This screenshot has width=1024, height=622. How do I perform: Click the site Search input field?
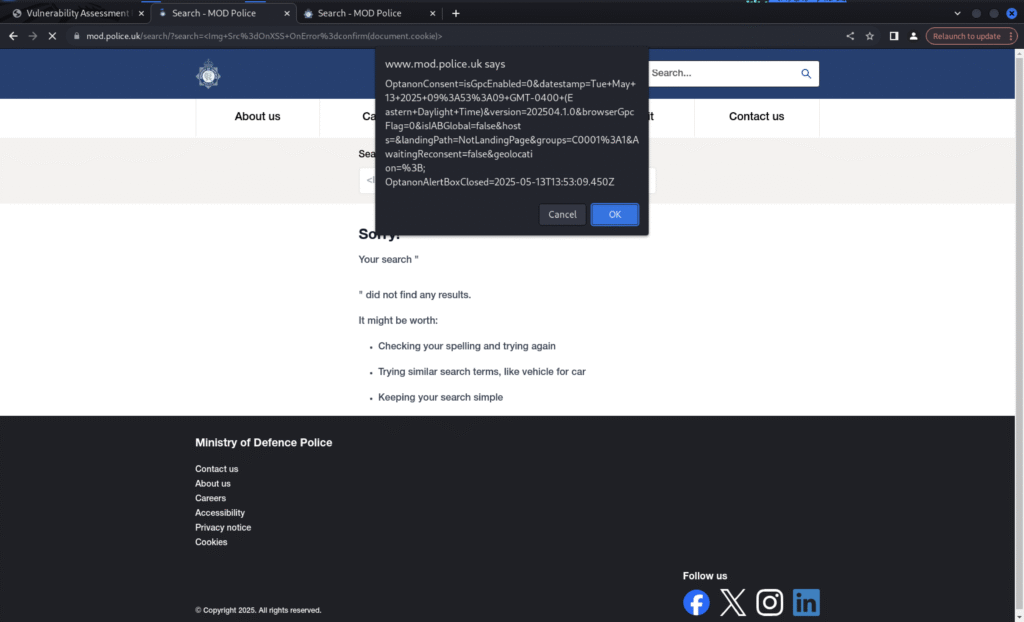[720, 74]
